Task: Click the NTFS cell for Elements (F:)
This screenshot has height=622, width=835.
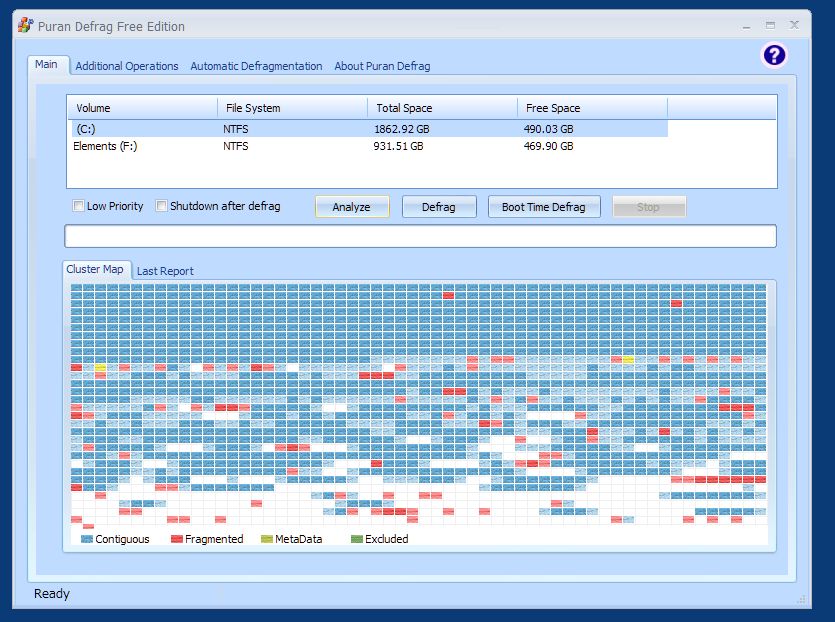Action: (x=236, y=146)
